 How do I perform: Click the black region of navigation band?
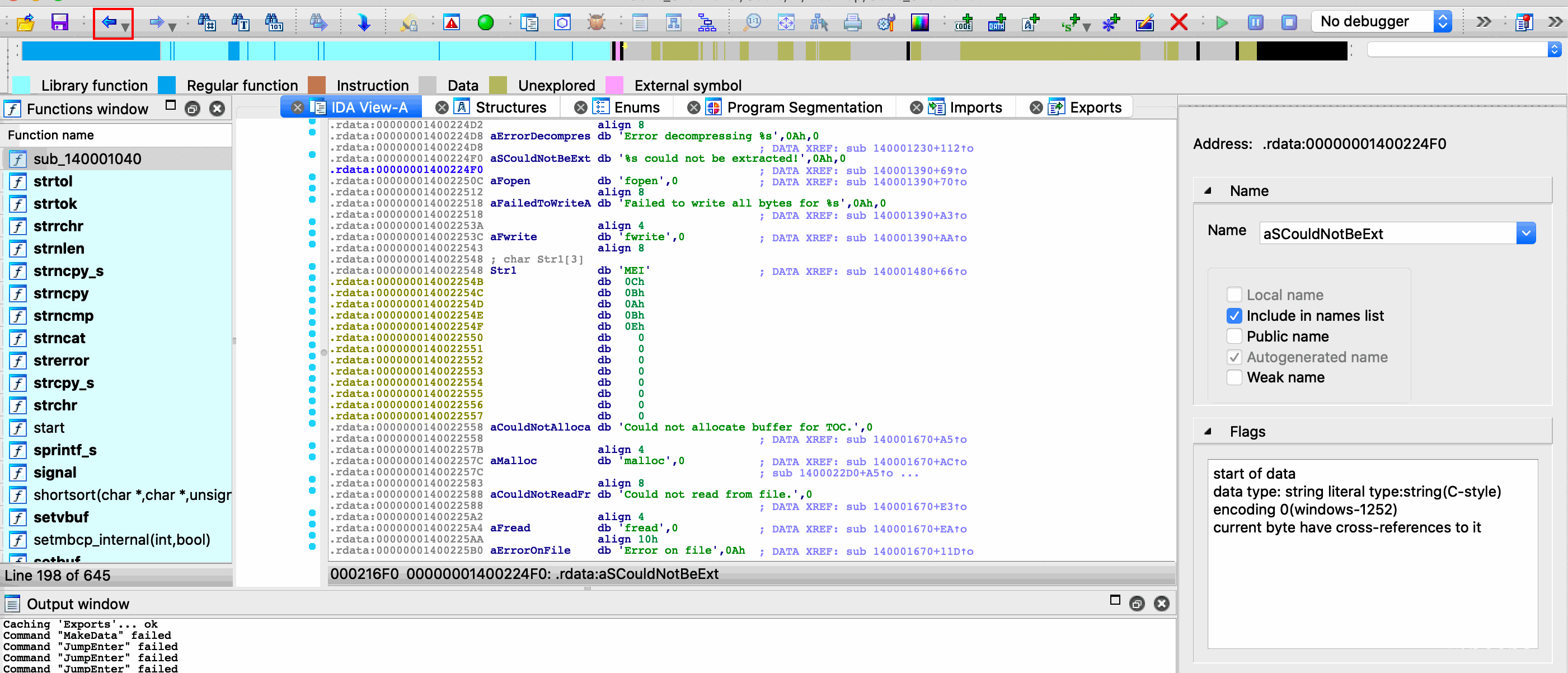(1302, 50)
